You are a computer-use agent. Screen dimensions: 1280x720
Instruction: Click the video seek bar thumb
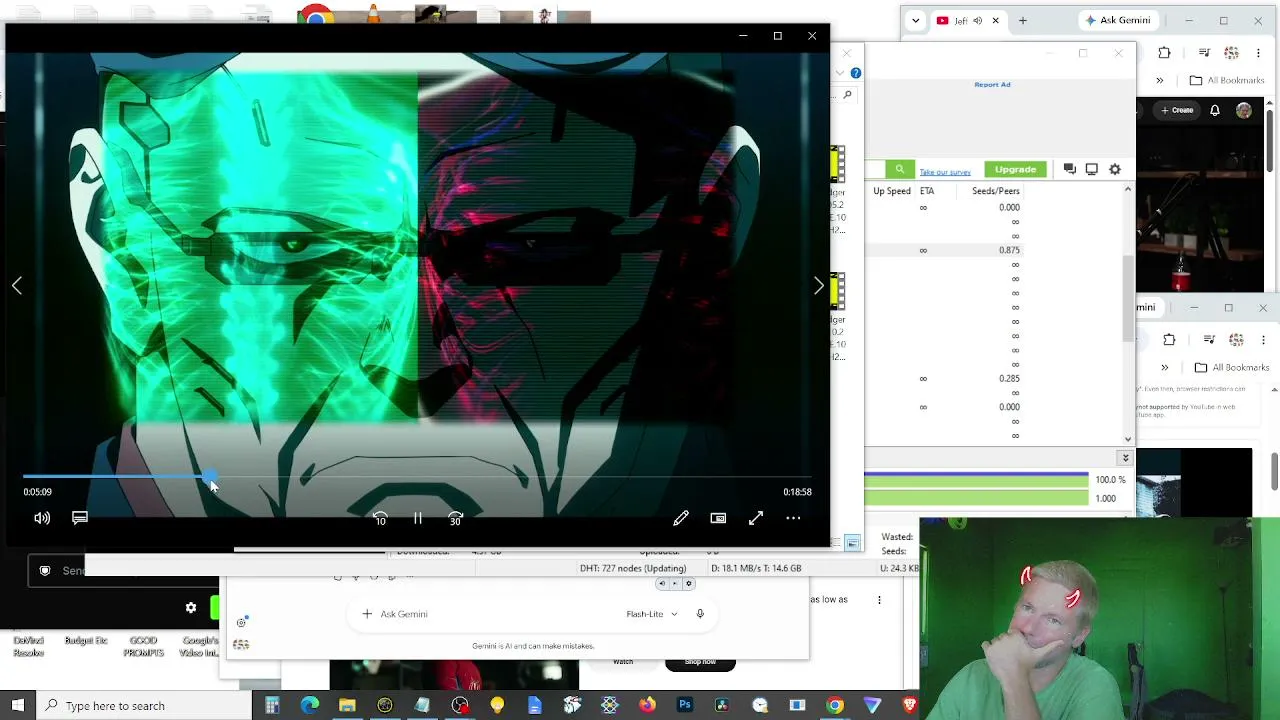click(x=211, y=477)
